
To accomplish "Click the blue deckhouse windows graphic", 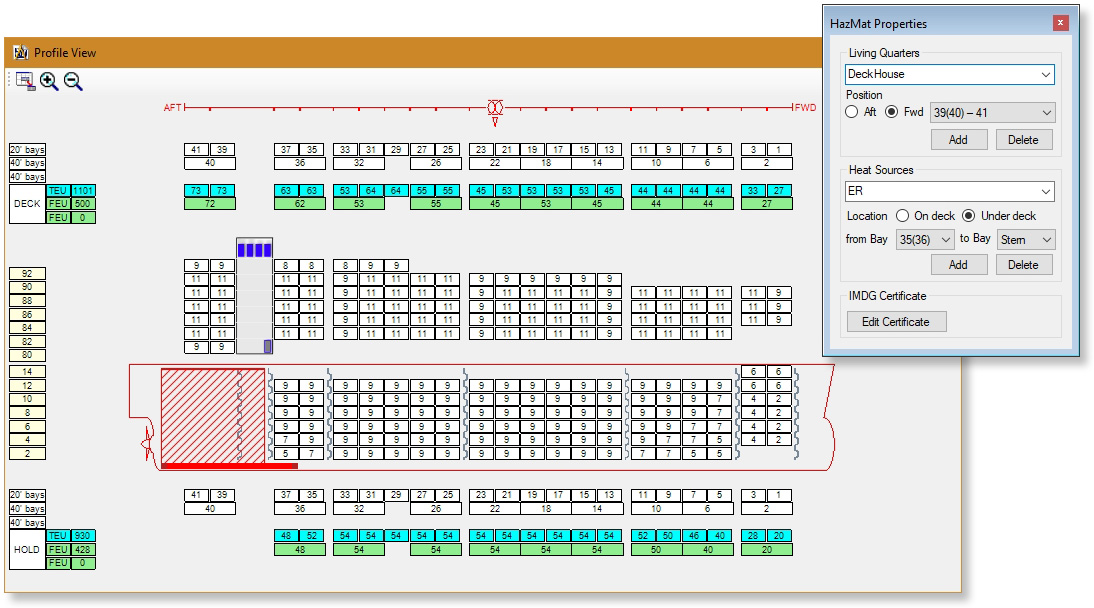I will click(254, 249).
